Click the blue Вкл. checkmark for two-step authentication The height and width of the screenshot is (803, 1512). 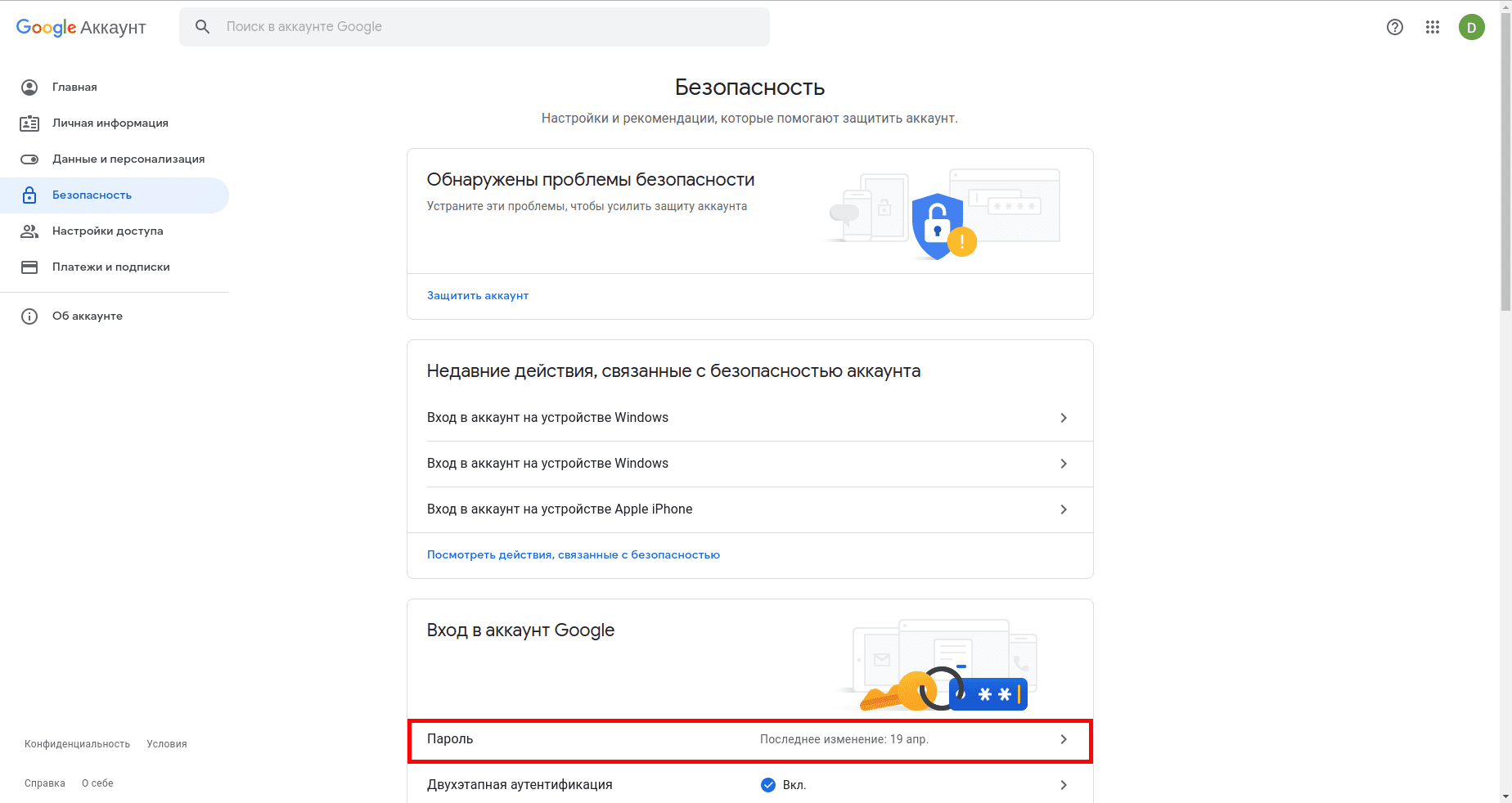(768, 785)
